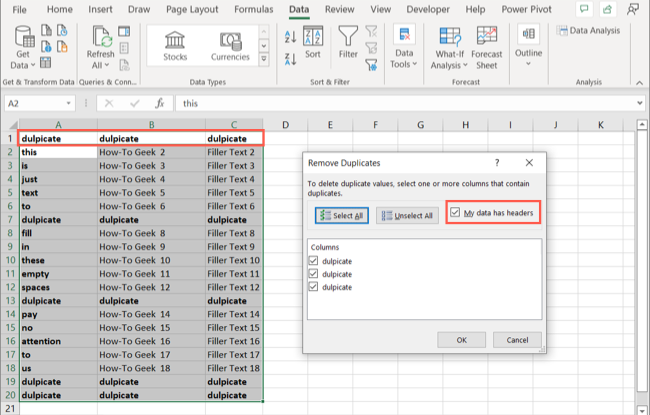Open the Page Layout tab
Image resolution: width=650 pixels, height=415 pixels.
coord(190,10)
